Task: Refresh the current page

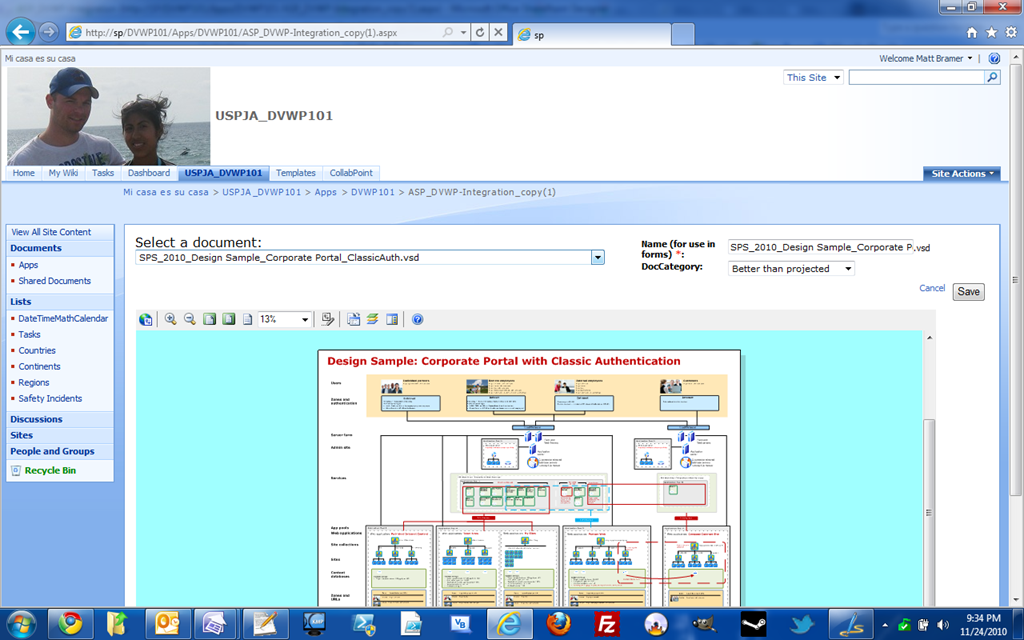Action: (x=480, y=32)
